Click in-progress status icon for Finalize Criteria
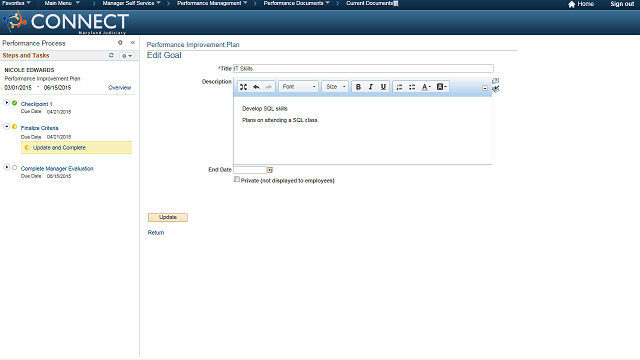Screen dimensions: 640x360 [x=15, y=127]
